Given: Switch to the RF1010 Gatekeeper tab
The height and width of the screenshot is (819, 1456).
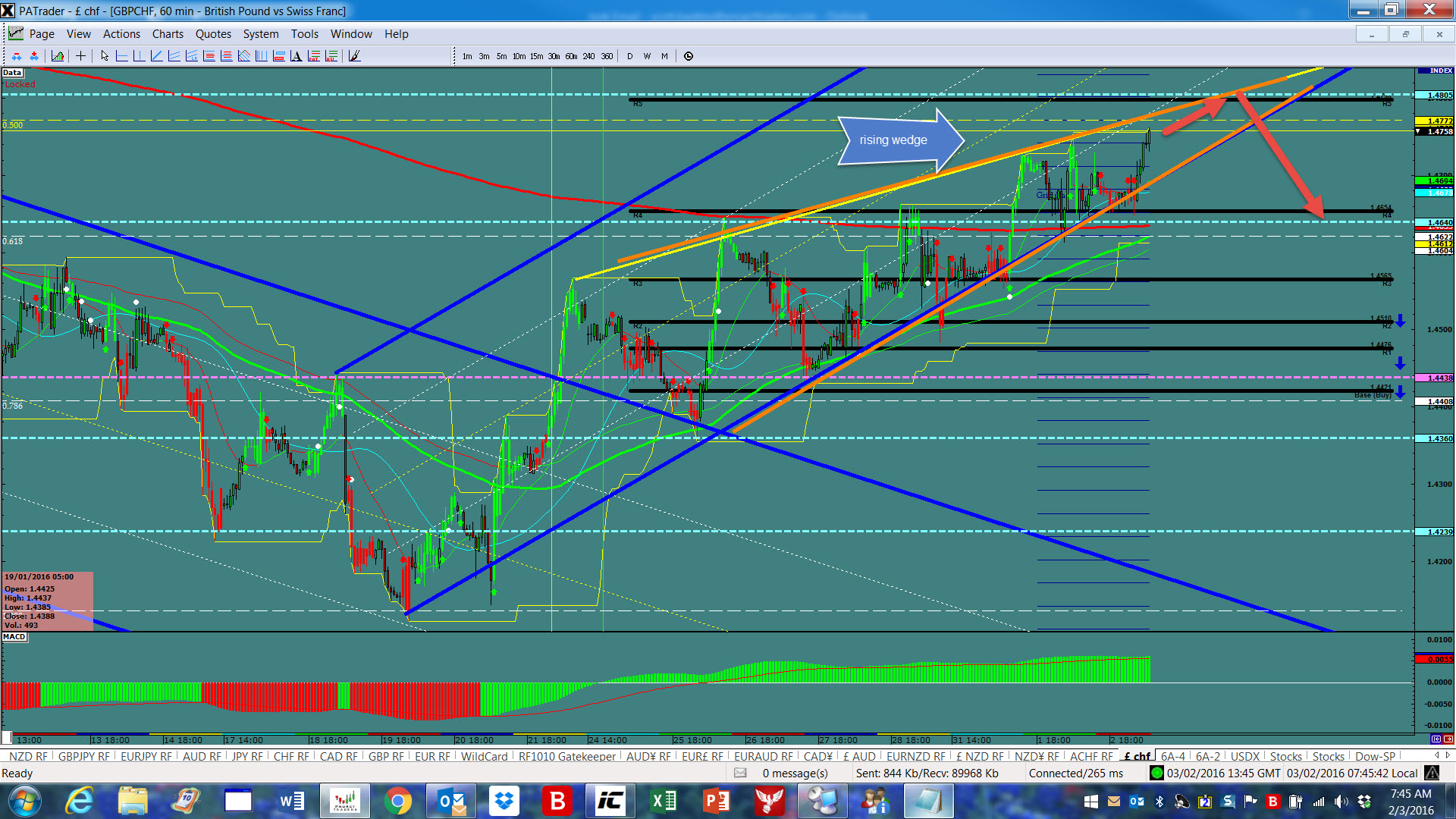Looking at the screenshot, I should 566,756.
